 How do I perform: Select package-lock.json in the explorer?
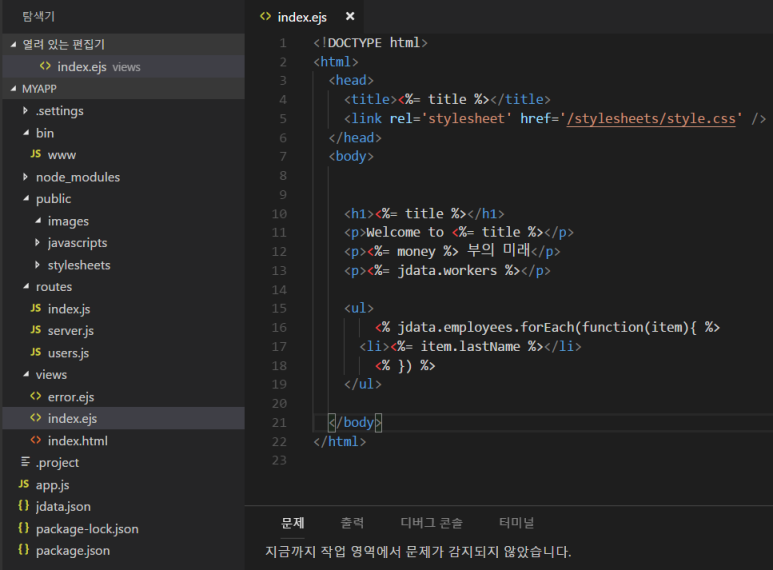86,529
